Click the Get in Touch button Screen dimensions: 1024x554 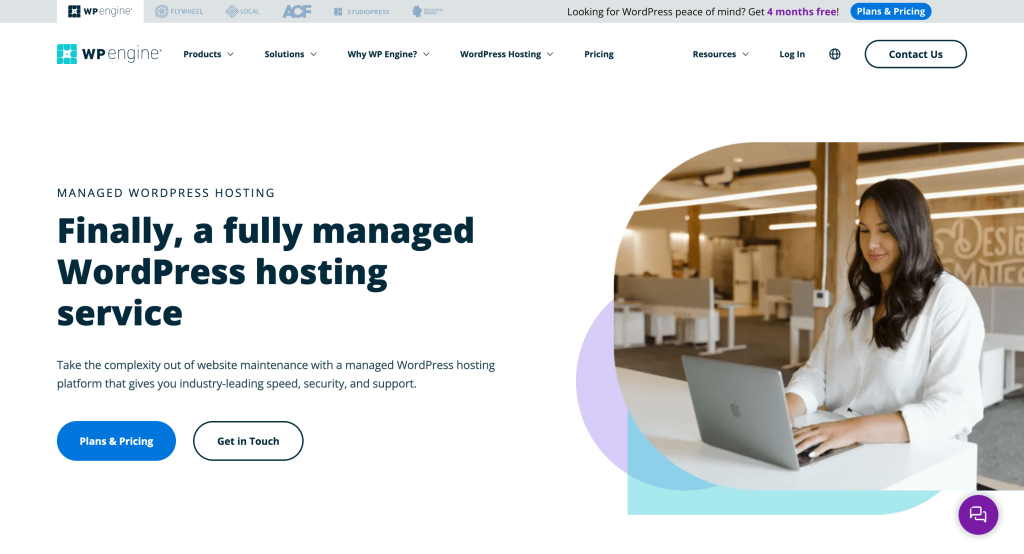248,441
